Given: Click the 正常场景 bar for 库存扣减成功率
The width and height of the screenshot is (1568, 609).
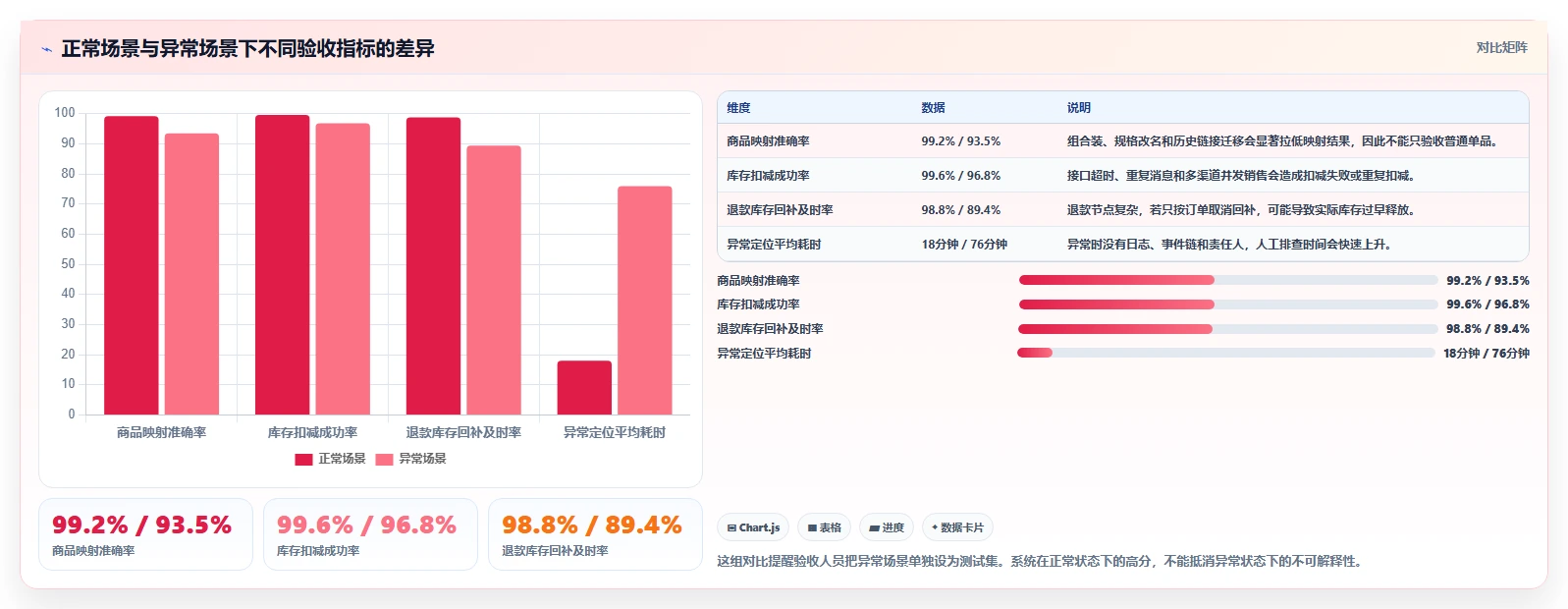Looking at the screenshot, I should pos(283,264).
